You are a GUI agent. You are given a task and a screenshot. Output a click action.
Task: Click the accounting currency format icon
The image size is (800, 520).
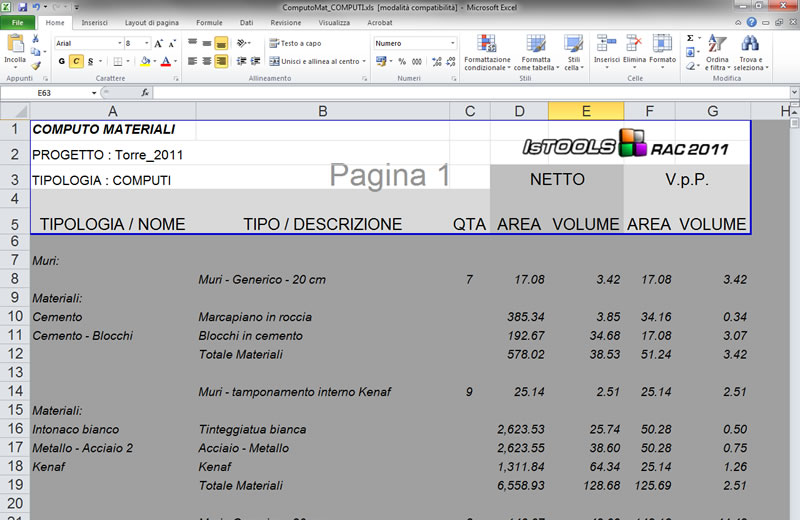click(x=381, y=61)
